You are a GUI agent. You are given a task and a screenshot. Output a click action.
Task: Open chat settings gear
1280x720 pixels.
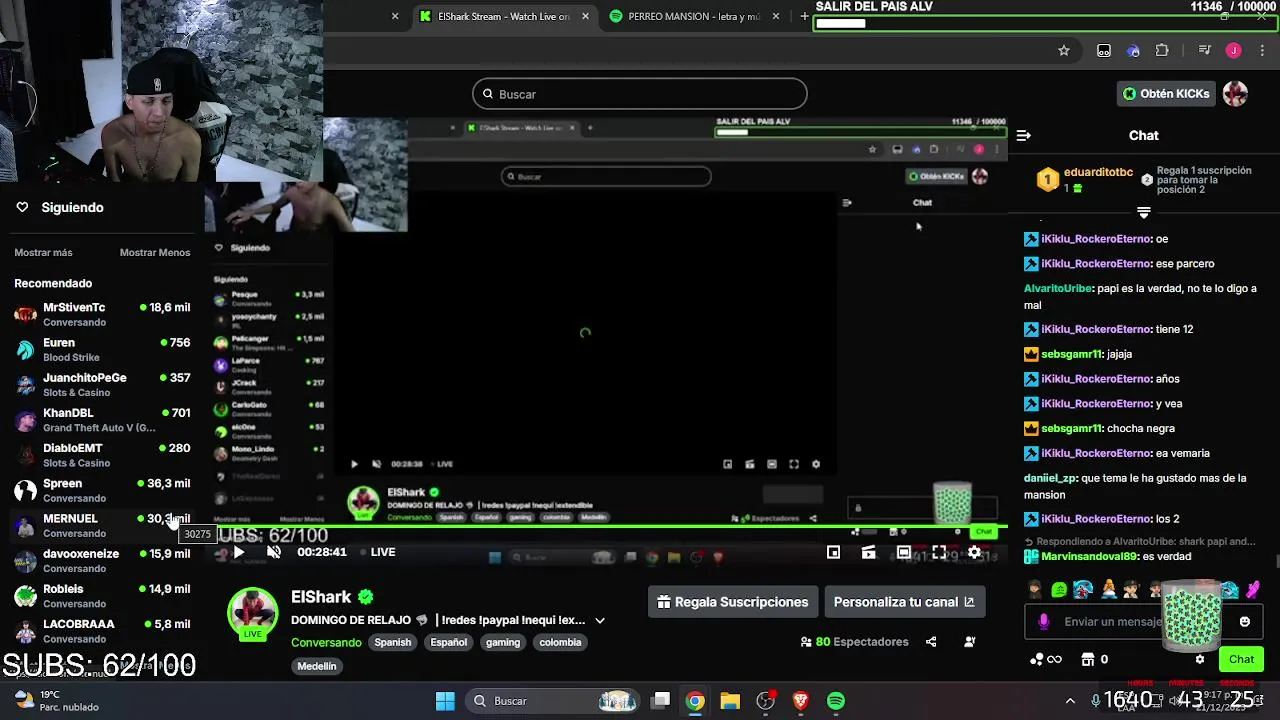click(1200, 659)
